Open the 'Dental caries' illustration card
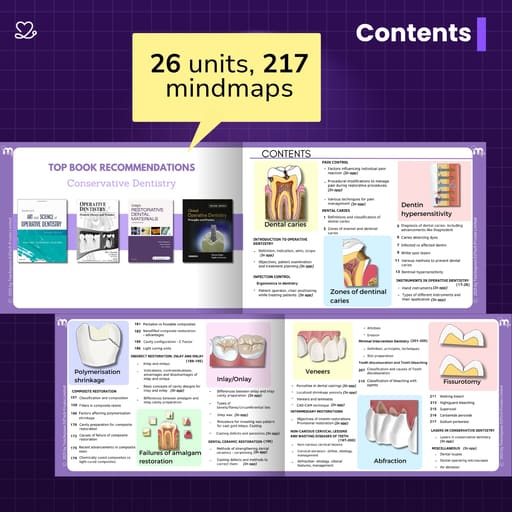Screen dimensions: 512x512 click(x=286, y=196)
